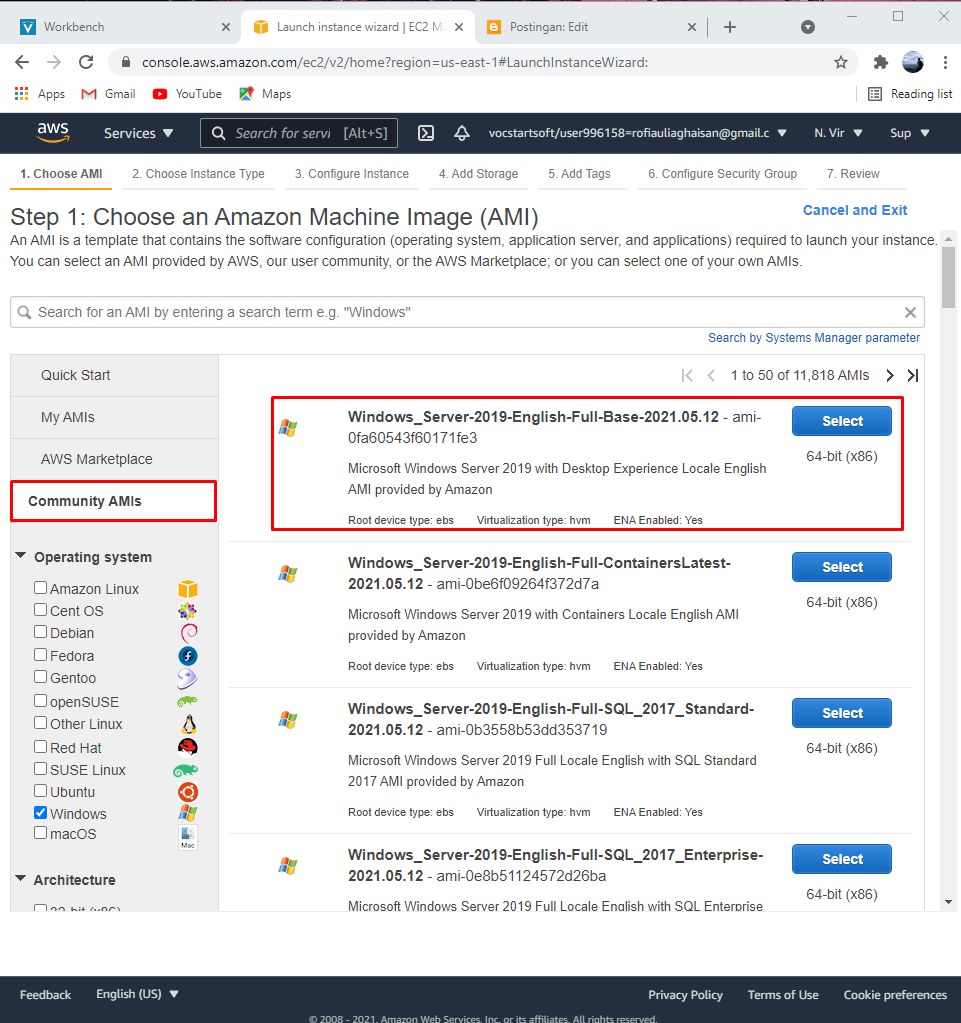961x1023 pixels.
Task: Go to step 7. Review
Action: coord(853,174)
